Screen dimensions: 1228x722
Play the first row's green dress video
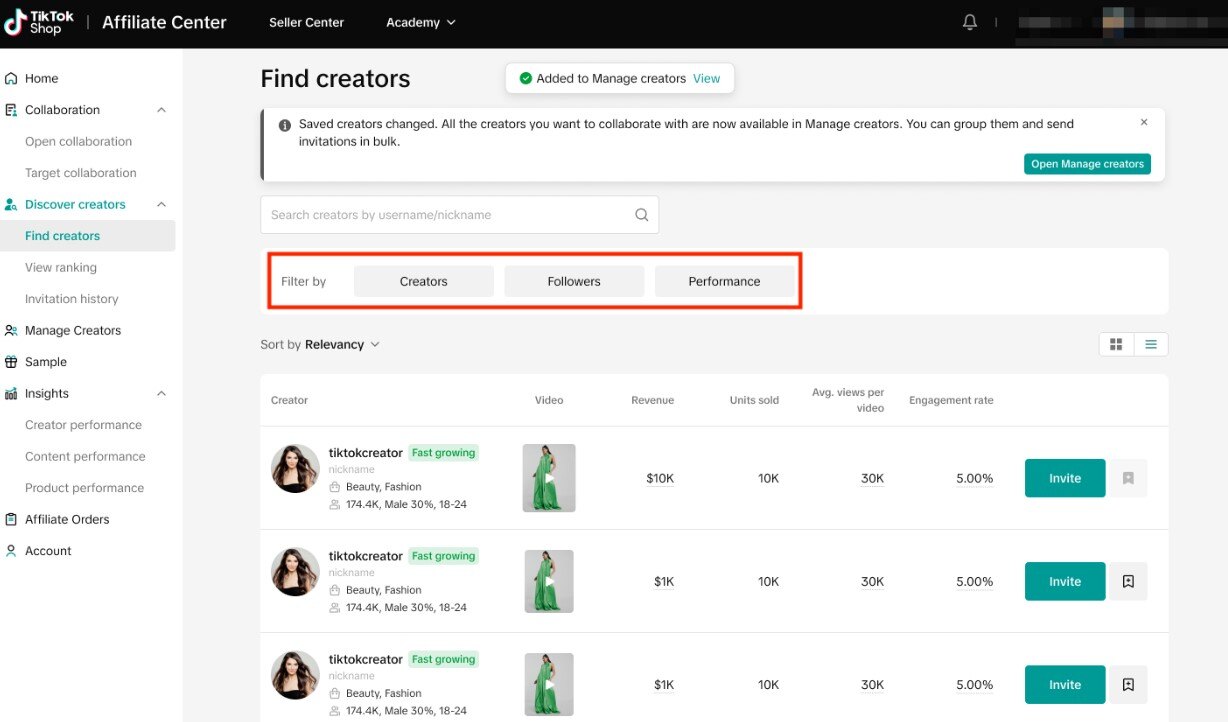pyautogui.click(x=549, y=478)
